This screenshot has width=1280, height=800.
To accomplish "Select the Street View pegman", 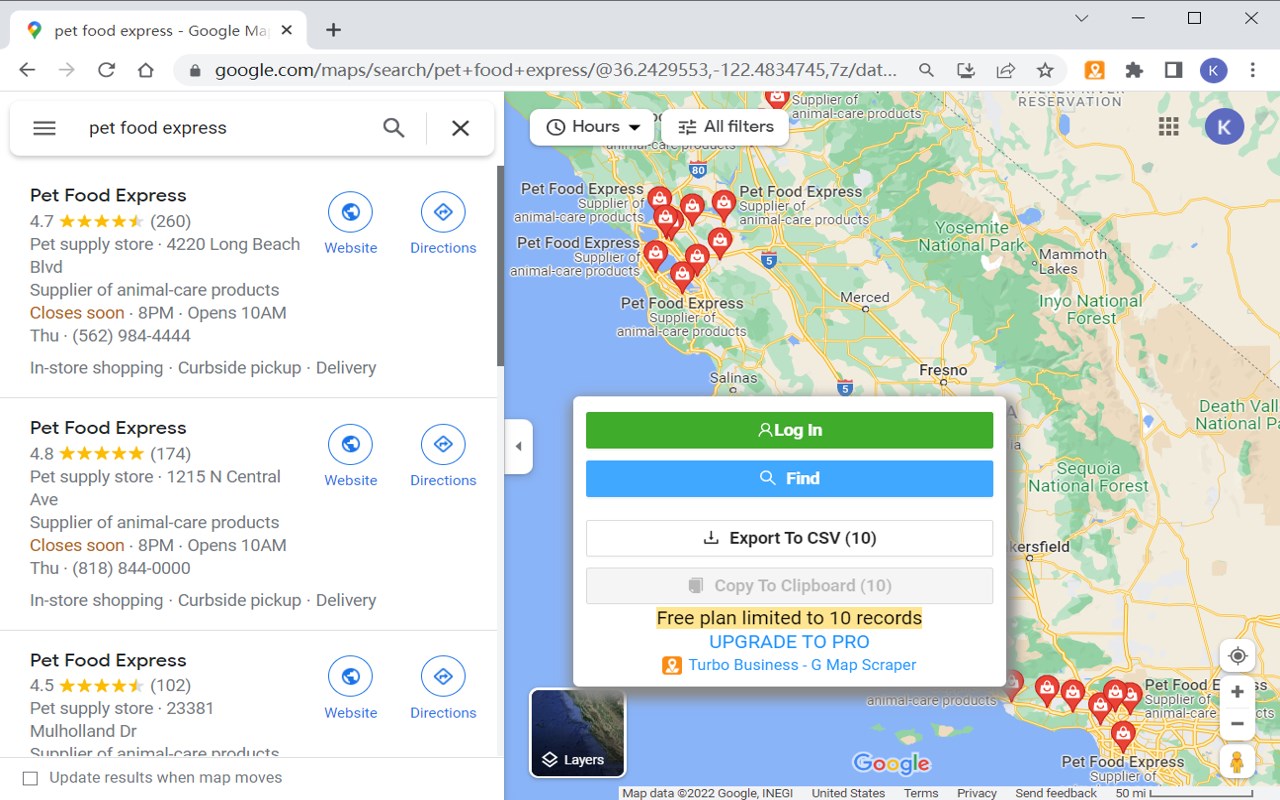I will 1238,762.
